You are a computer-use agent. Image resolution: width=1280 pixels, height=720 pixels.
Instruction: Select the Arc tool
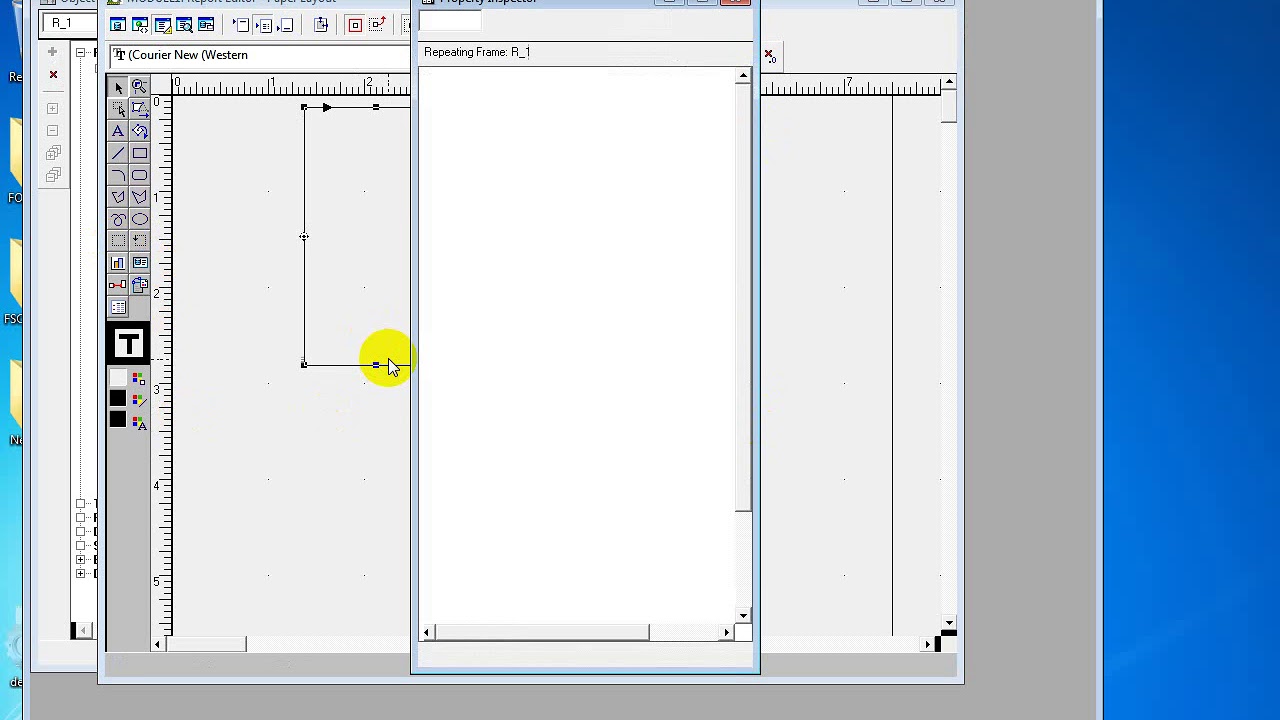(118, 176)
